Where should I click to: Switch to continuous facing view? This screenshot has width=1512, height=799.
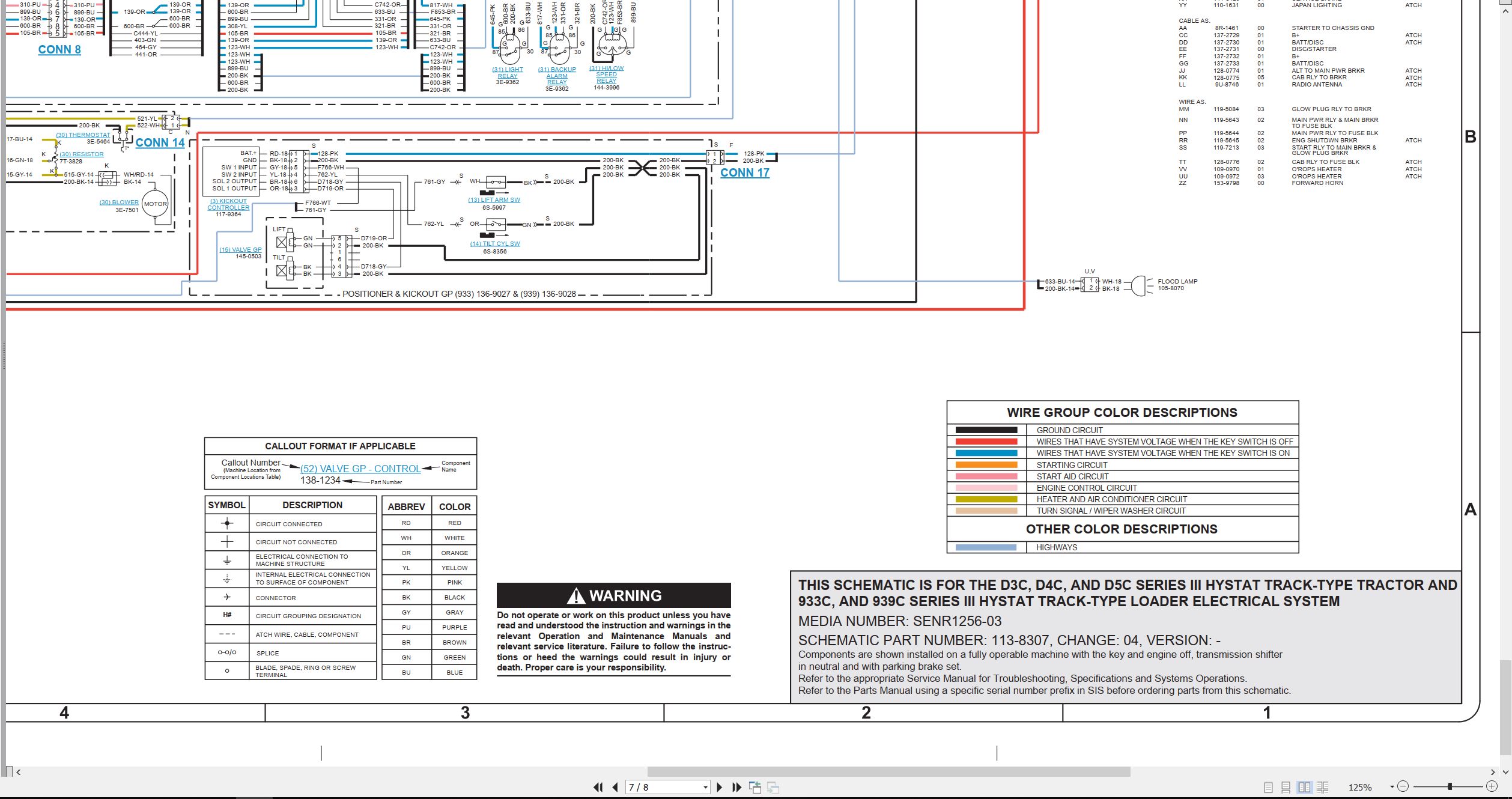click(1322, 787)
